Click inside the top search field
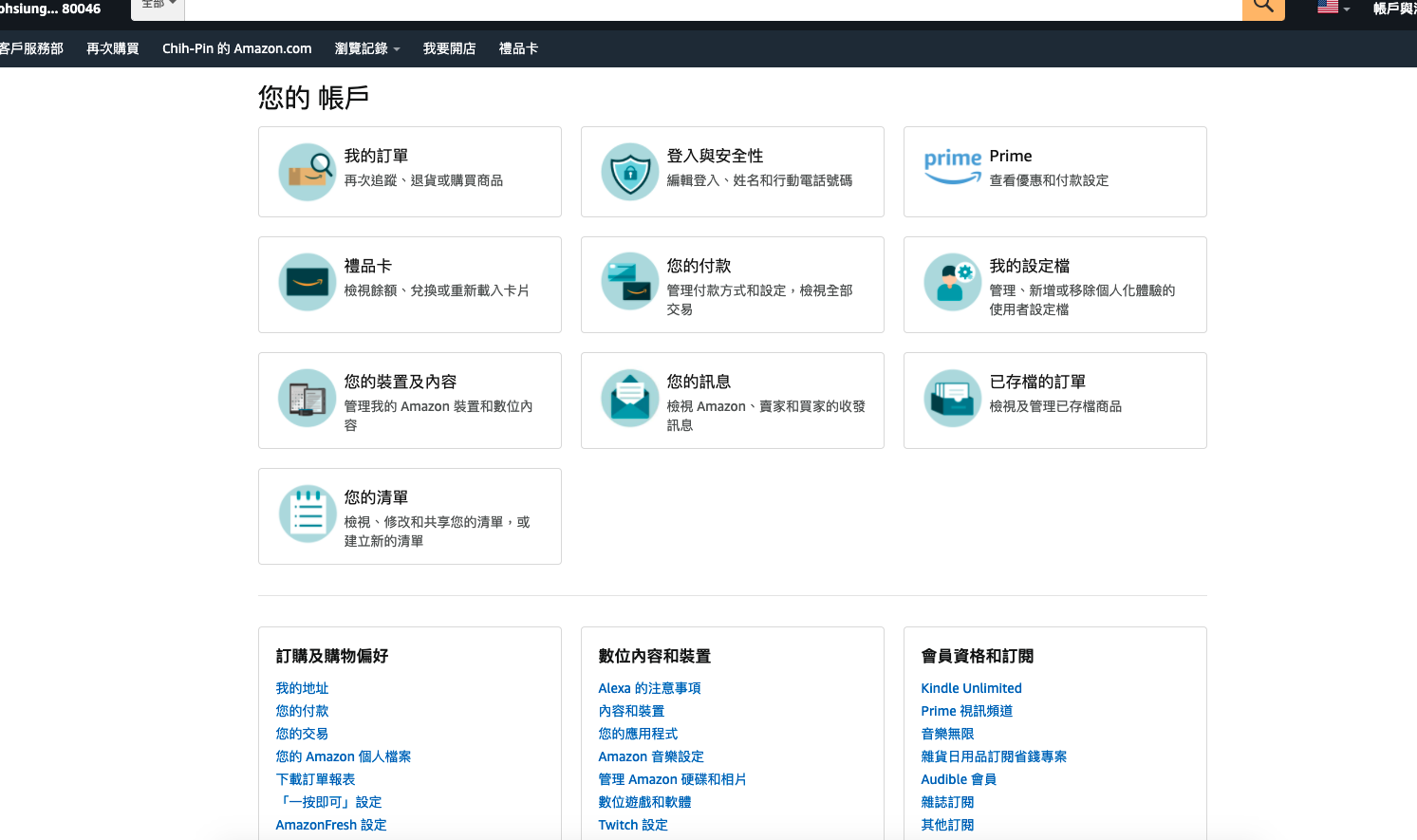 (x=712, y=8)
